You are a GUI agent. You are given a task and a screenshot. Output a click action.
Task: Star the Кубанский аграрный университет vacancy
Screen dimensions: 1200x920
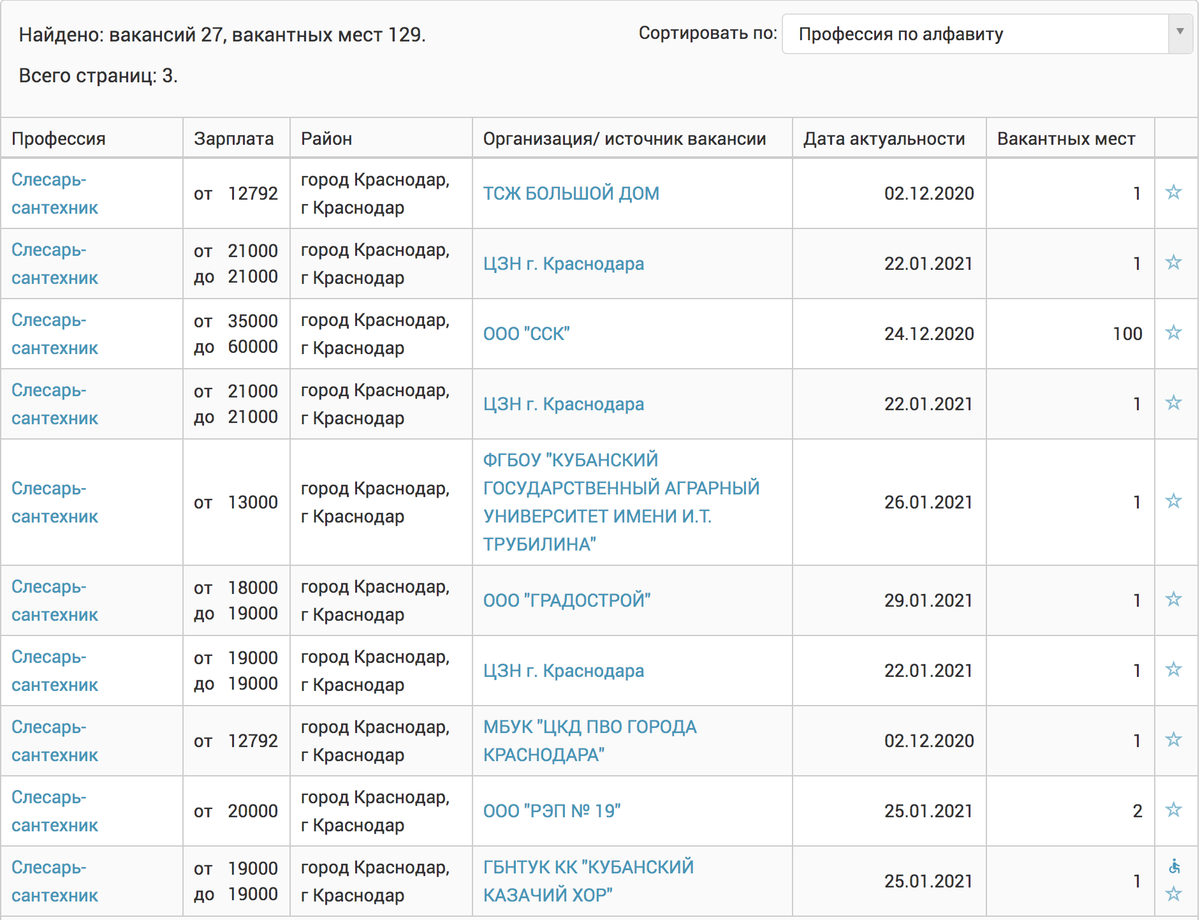pos(1174,501)
